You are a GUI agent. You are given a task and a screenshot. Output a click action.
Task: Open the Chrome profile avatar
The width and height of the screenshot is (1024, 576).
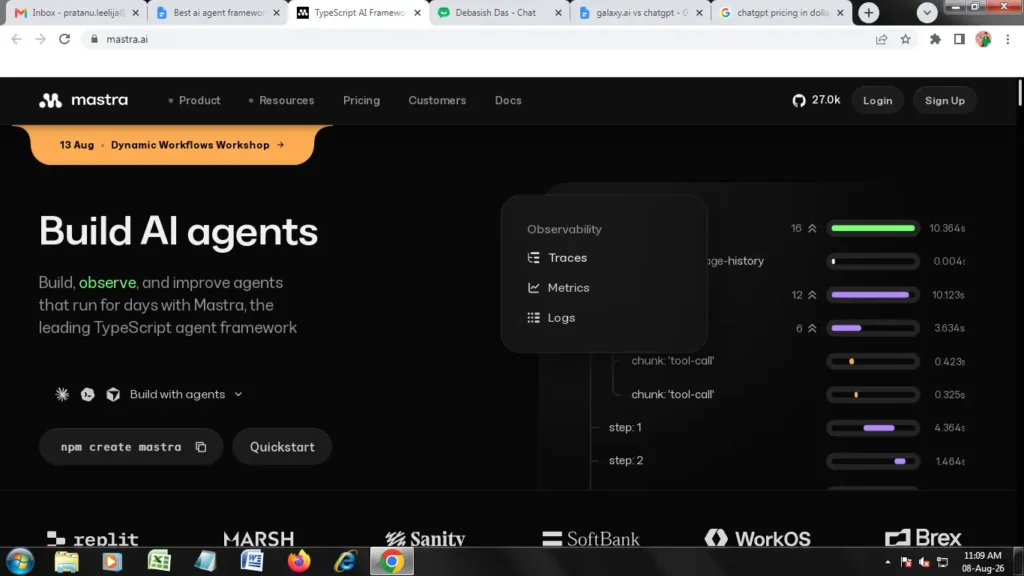984,39
